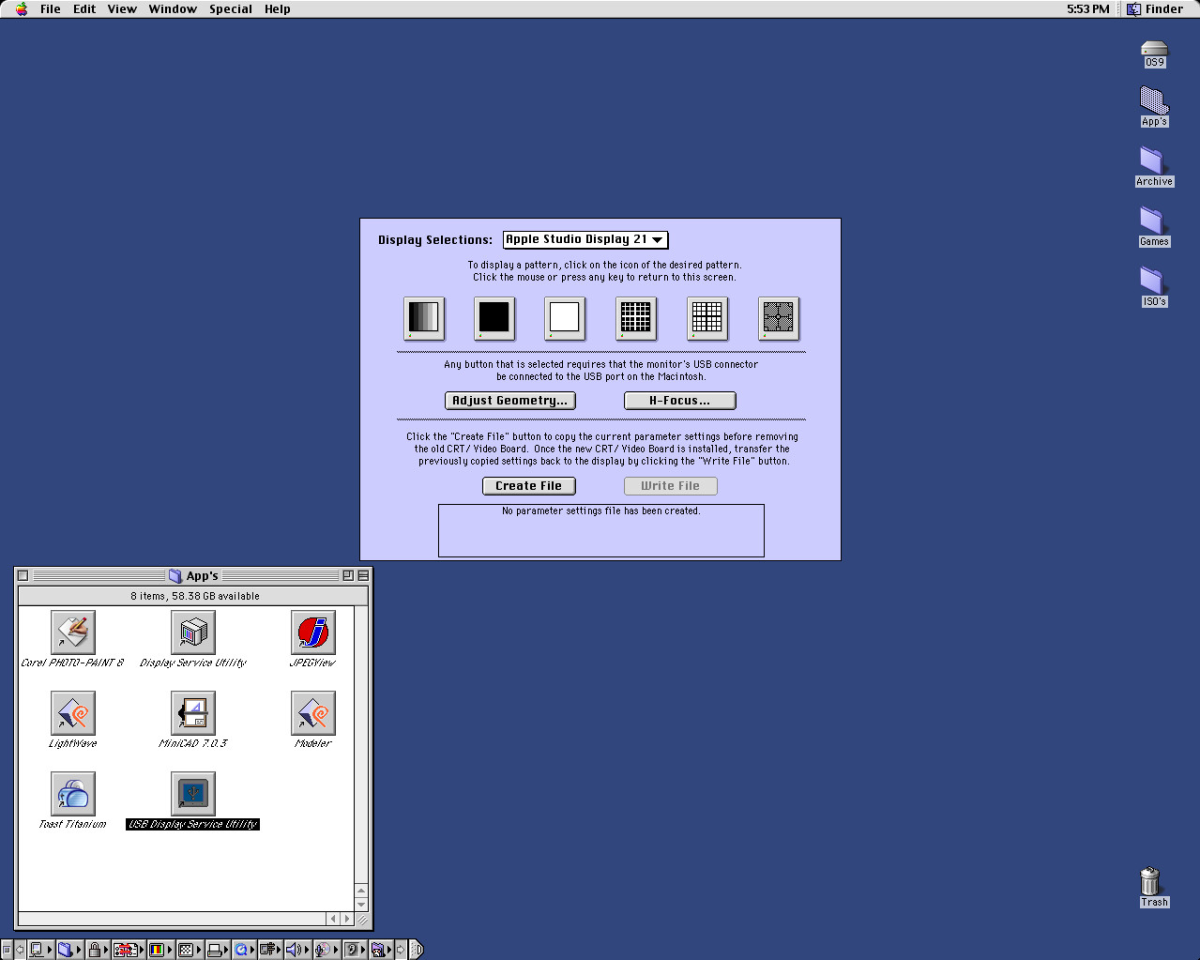Open the sound volume control strip module
This screenshot has width=1200, height=960.
coord(295,949)
